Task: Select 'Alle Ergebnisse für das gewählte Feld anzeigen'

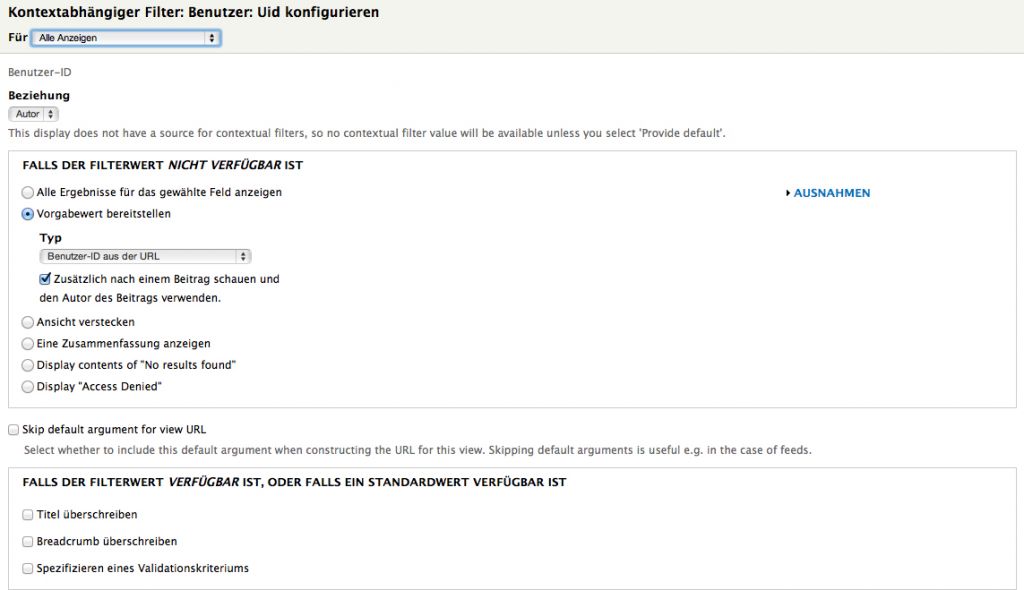Action: [28, 192]
